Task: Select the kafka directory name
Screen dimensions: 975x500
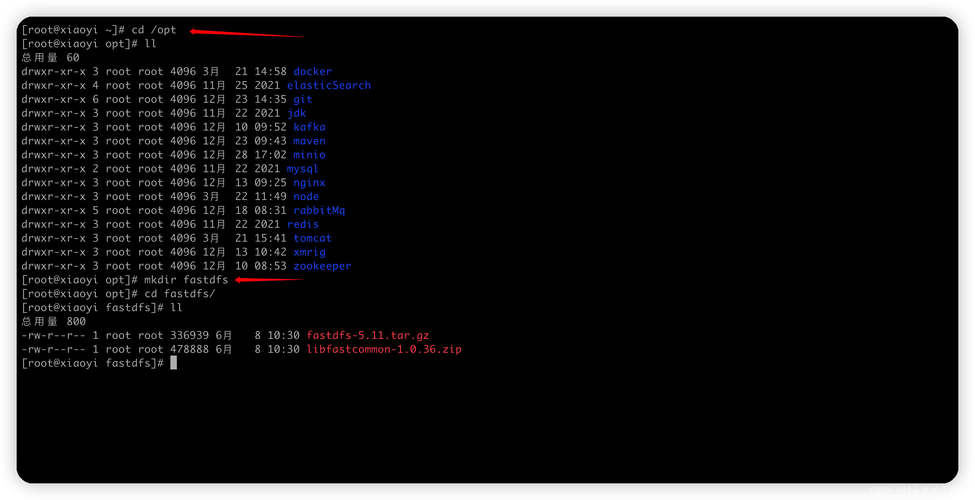Action: click(x=309, y=127)
